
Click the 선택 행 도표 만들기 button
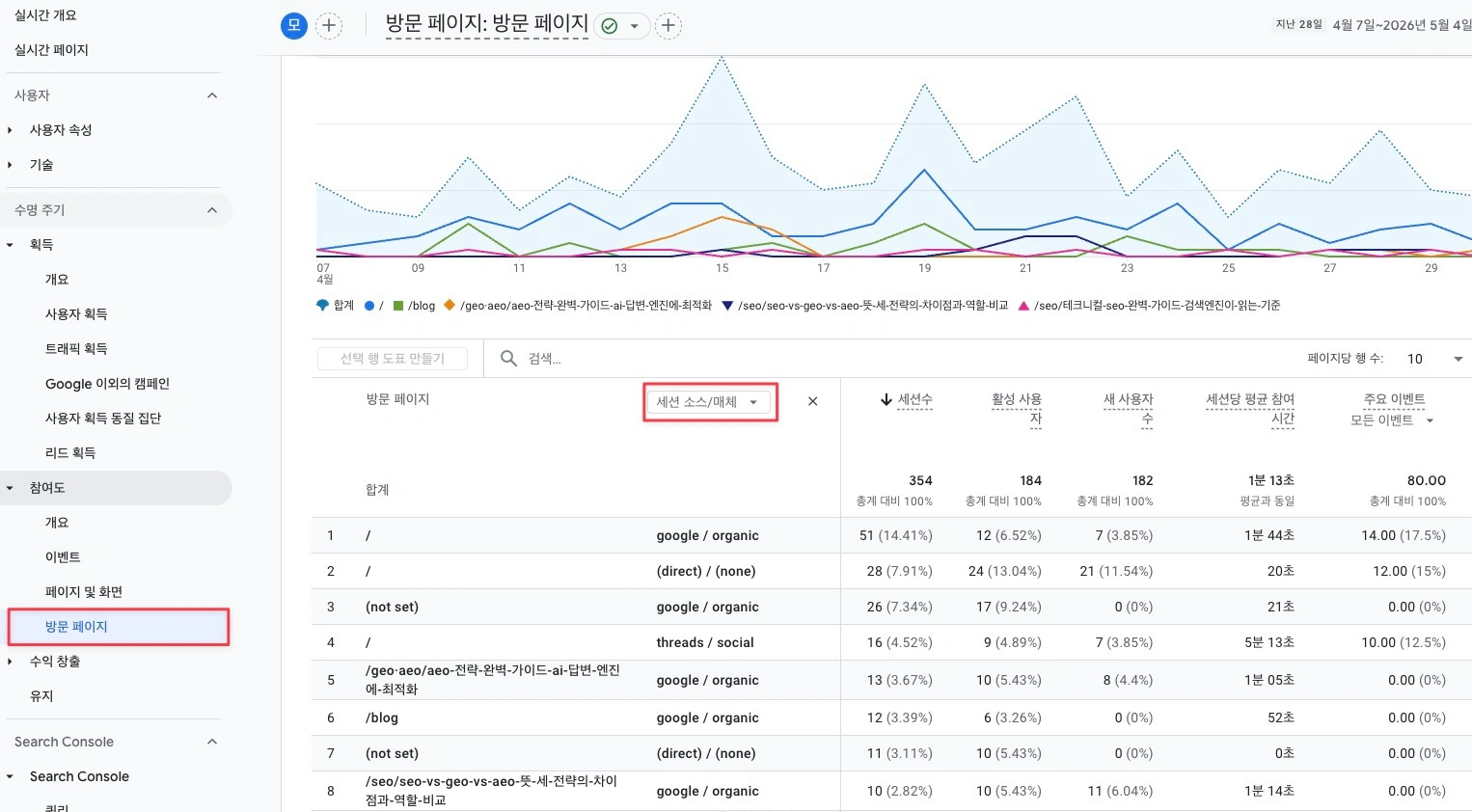pyautogui.click(x=393, y=359)
